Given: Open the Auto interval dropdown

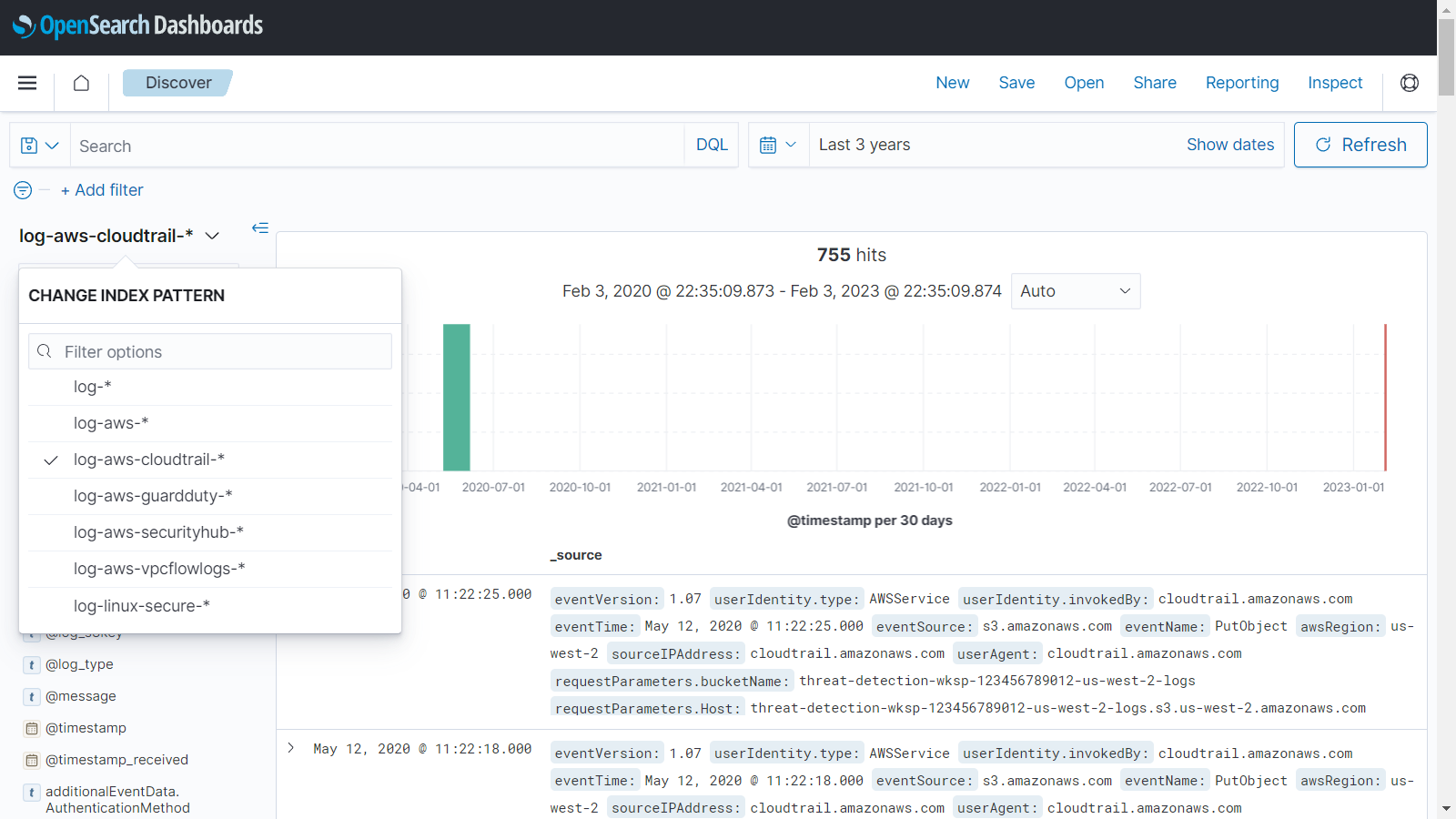Looking at the screenshot, I should click(x=1075, y=291).
